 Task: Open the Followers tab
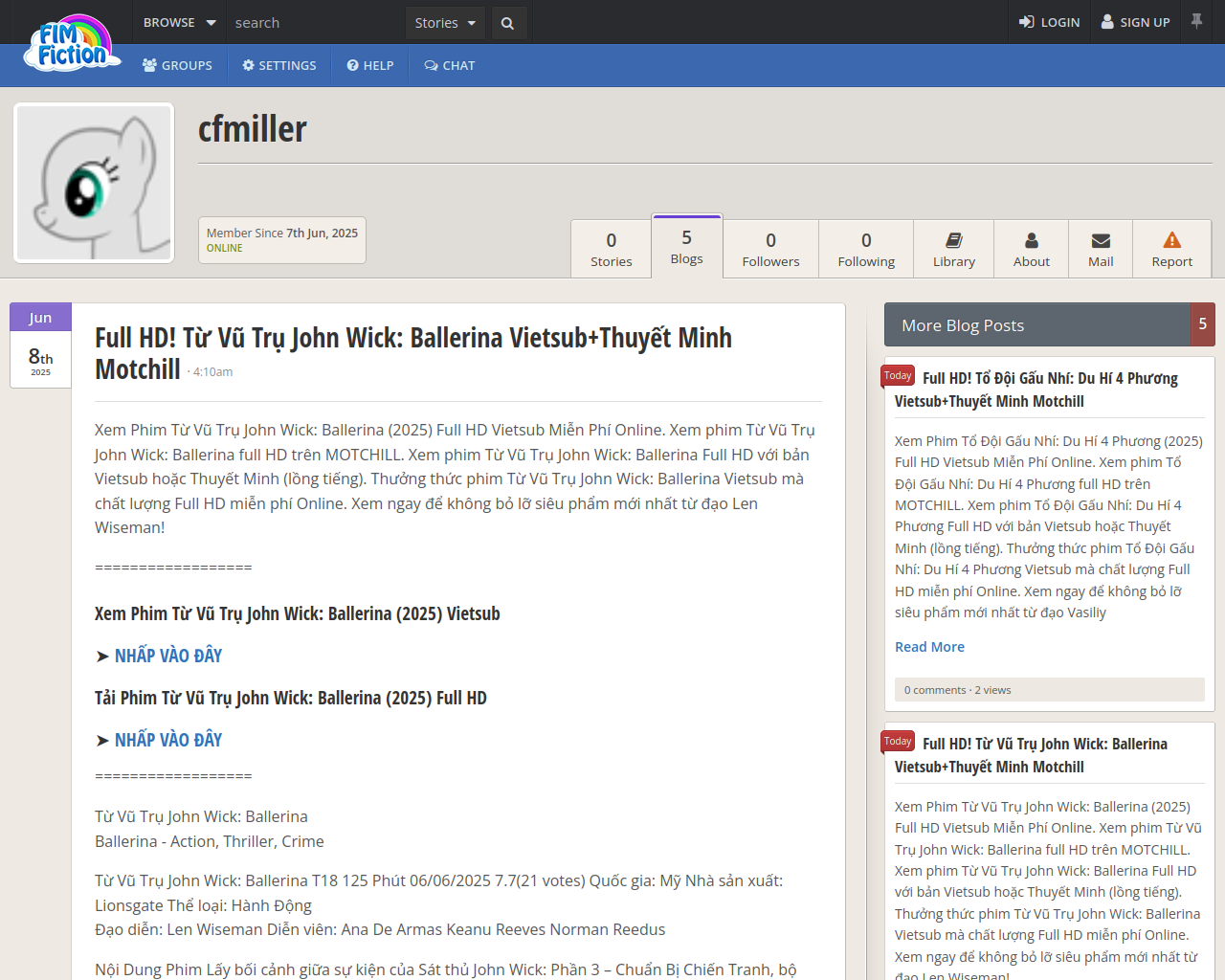click(770, 249)
